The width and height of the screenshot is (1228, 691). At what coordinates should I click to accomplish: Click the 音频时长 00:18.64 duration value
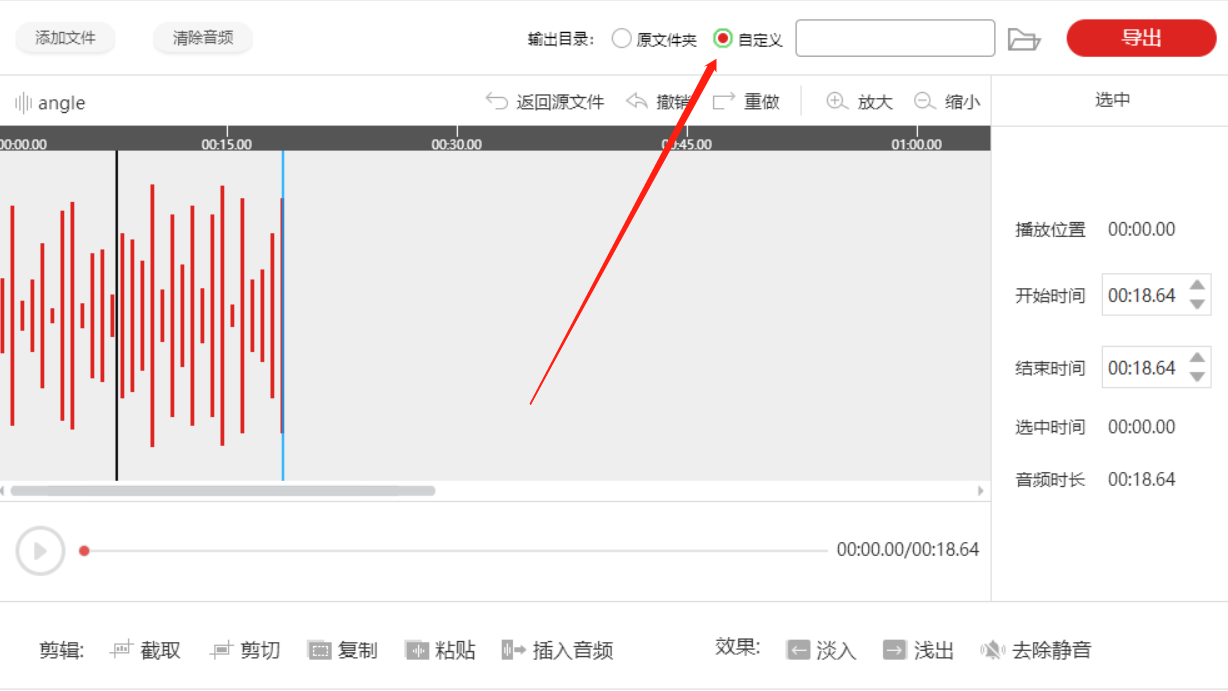coord(1142,479)
